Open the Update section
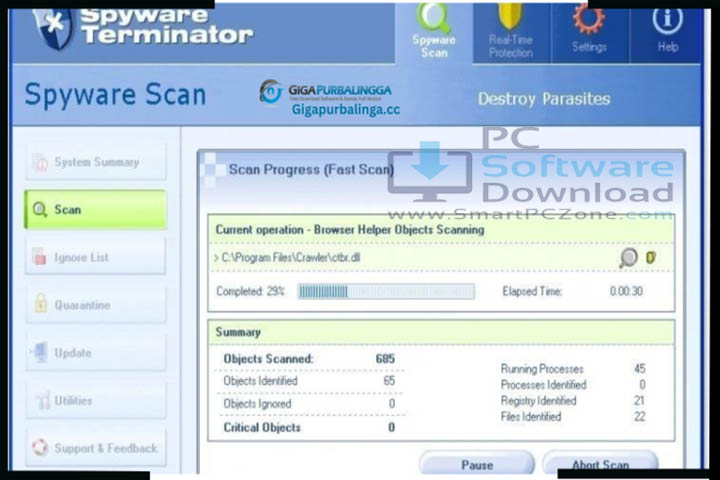720x480 pixels. pos(96,353)
